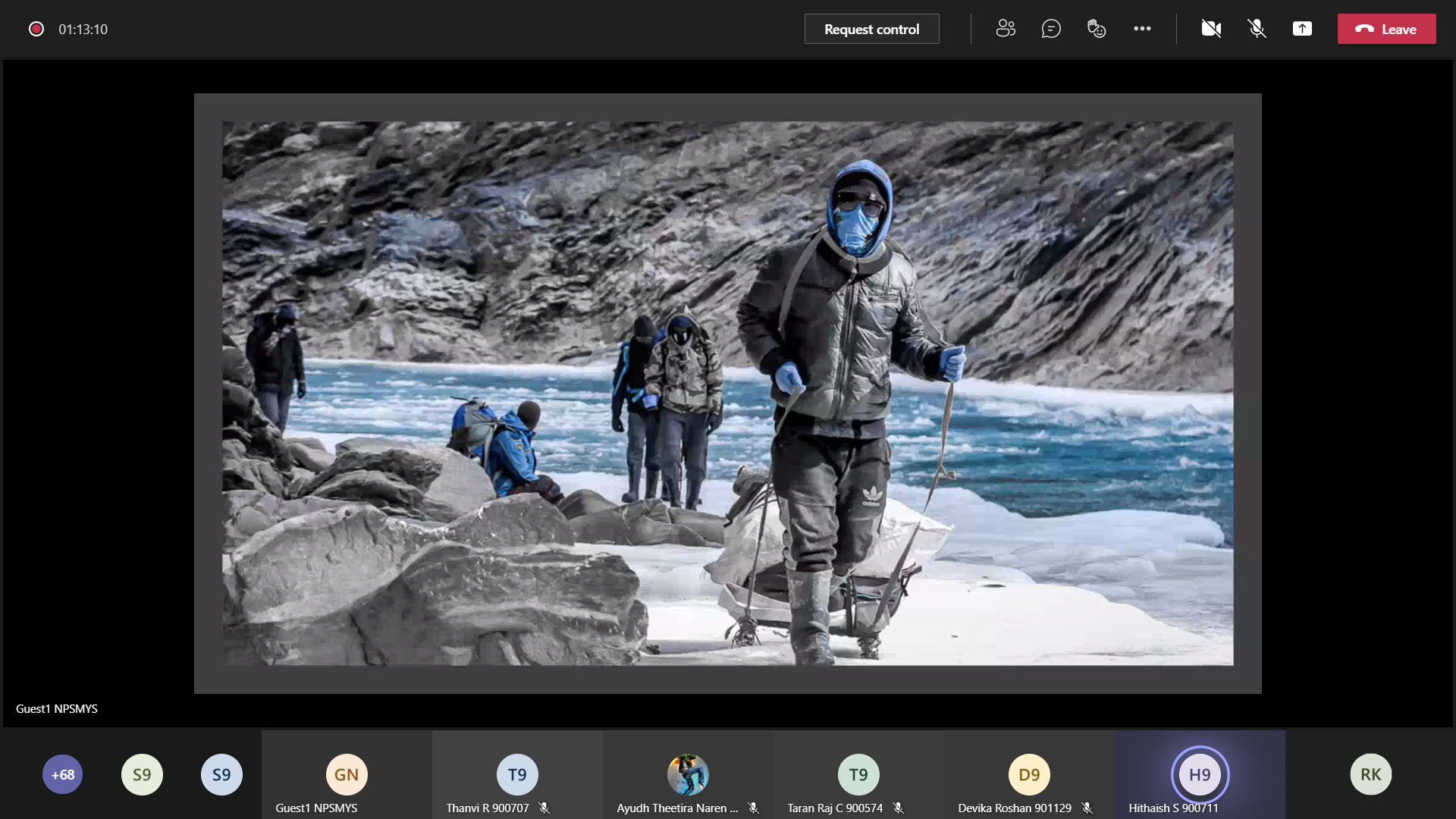Click the meeting timer 01:13:10
Screen dimensions: 1456x819
(83, 29)
